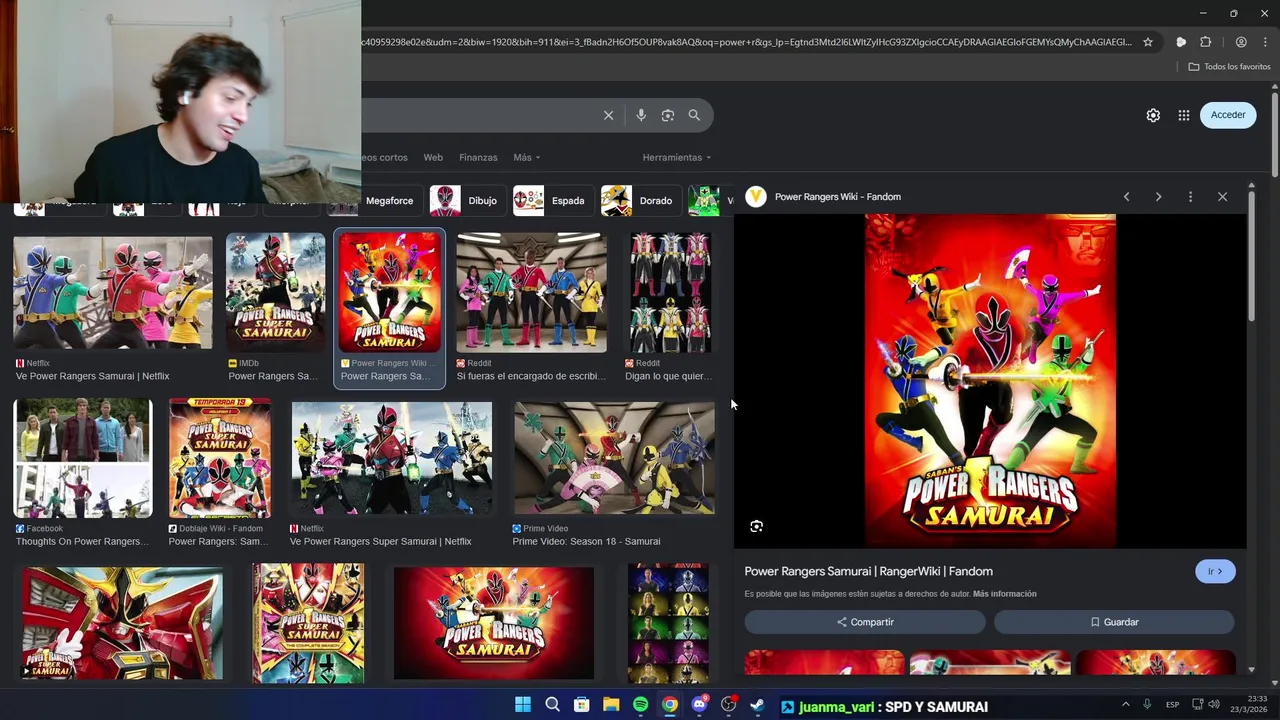
Task: Switch to the Finanzas tab
Action: point(478,157)
